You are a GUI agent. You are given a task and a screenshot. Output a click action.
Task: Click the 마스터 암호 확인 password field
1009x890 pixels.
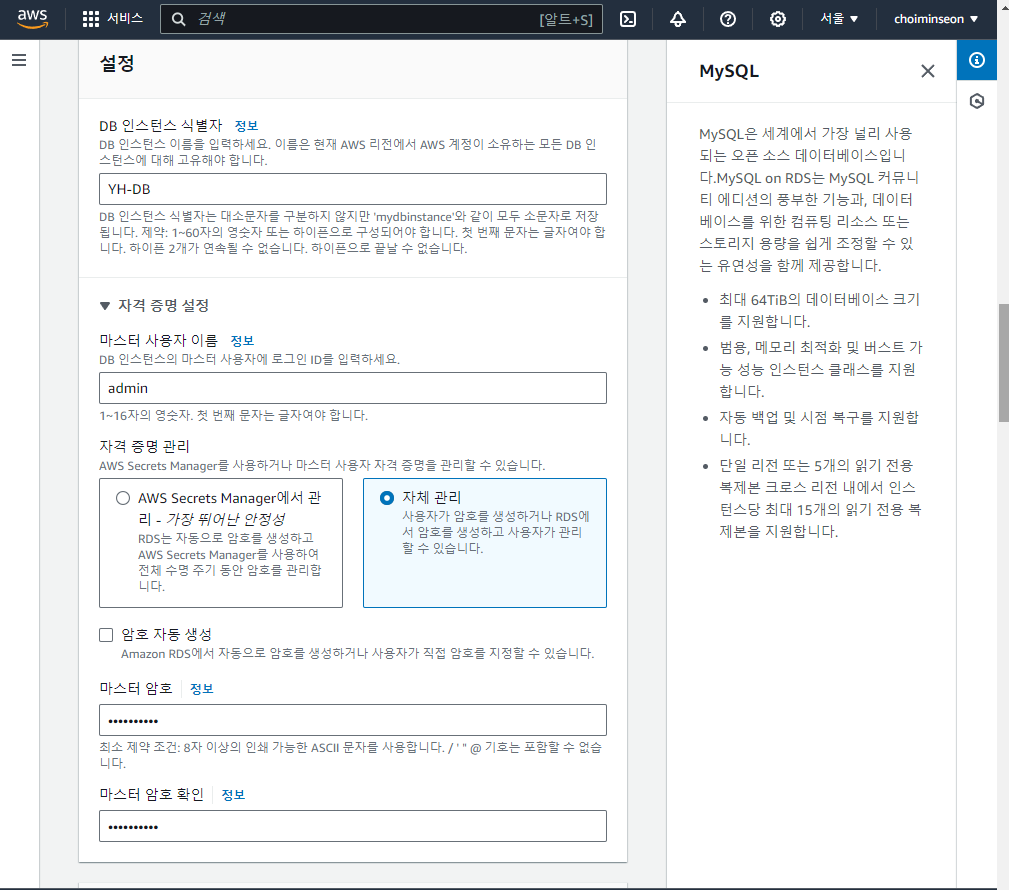tap(353, 826)
